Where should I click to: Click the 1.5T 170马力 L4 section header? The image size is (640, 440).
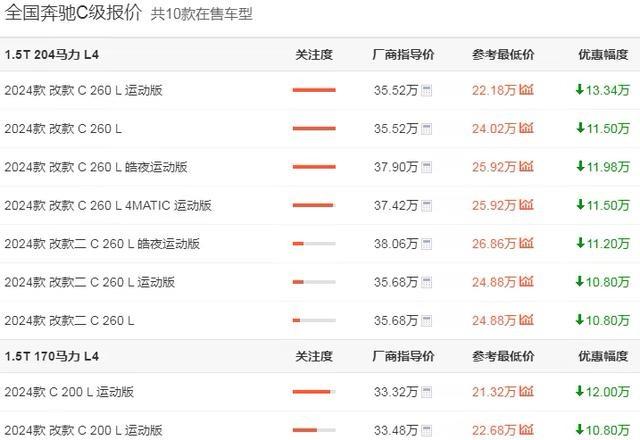coord(52,355)
